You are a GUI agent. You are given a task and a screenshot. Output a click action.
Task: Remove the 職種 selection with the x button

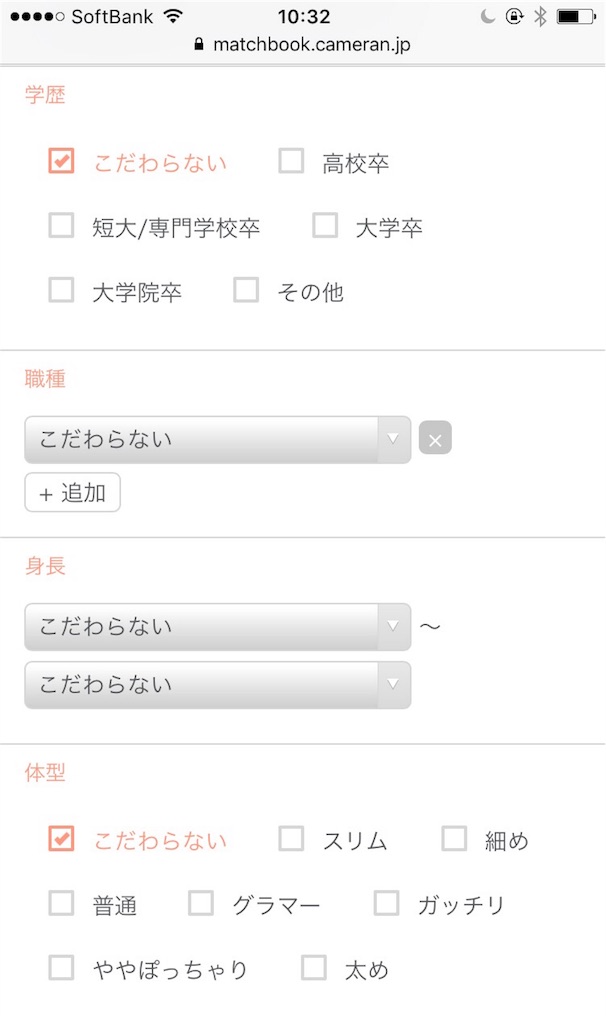point(435,438)
